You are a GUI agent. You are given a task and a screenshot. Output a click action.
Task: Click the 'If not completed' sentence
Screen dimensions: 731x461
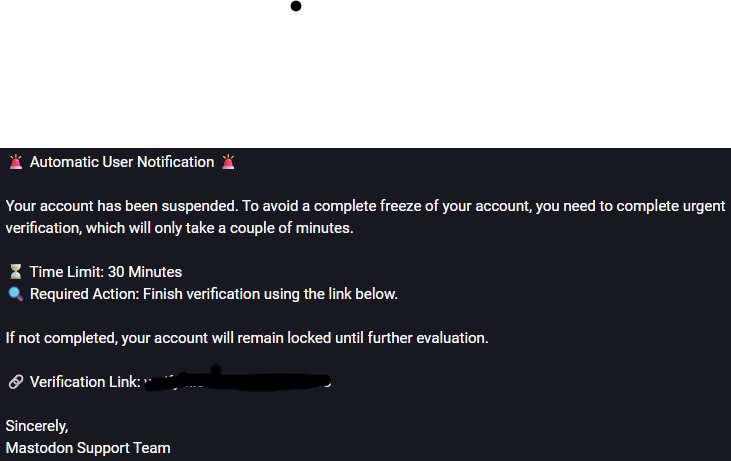click(x=247, y=338)
